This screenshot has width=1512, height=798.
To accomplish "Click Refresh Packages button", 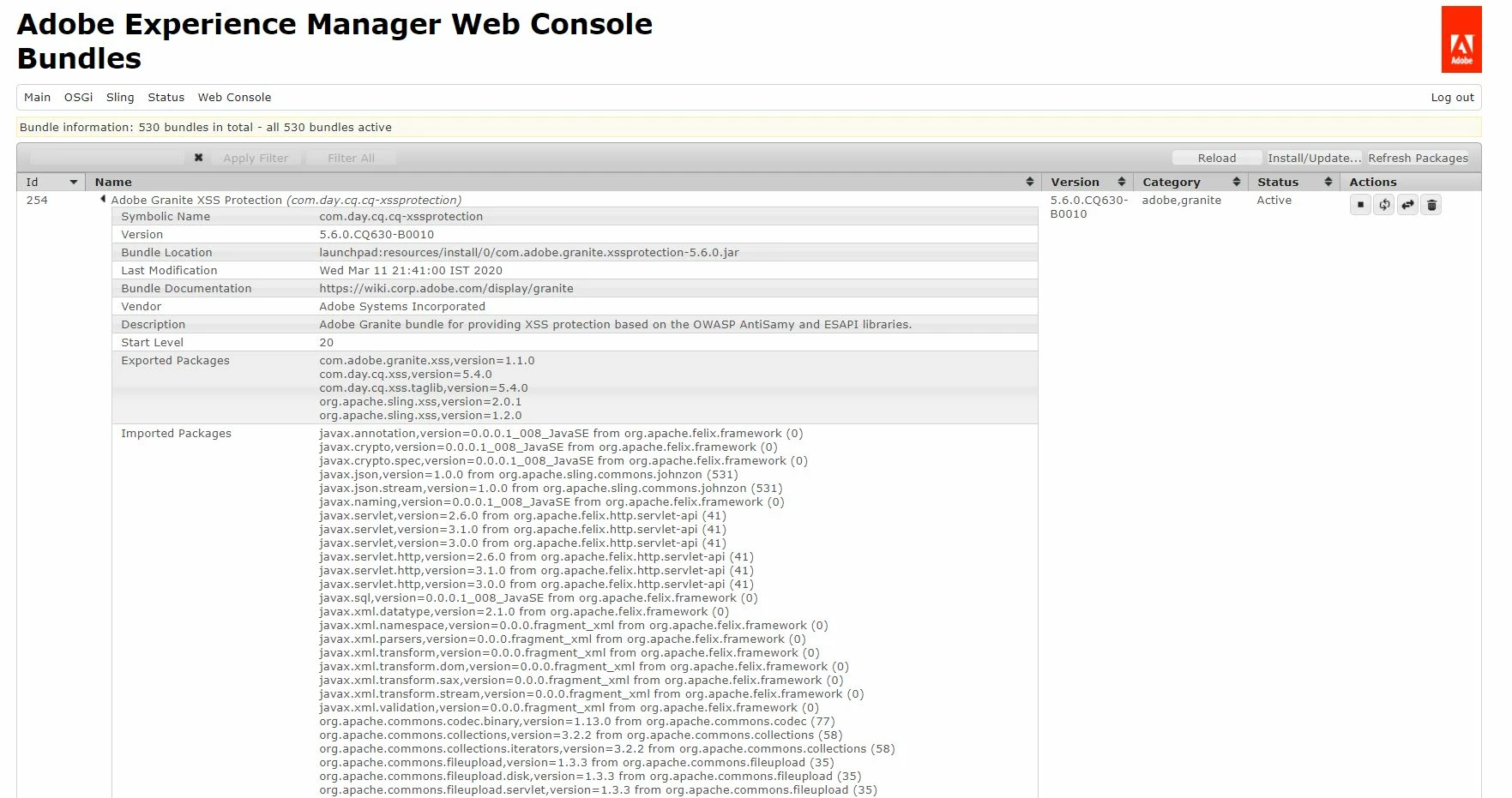I will [1418, 158].
